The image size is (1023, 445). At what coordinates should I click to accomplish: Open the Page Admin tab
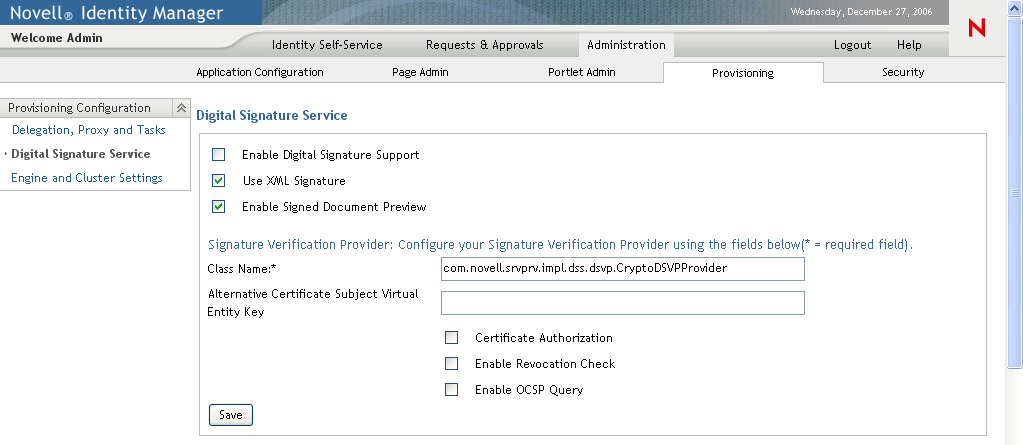[x=420, y=72]
